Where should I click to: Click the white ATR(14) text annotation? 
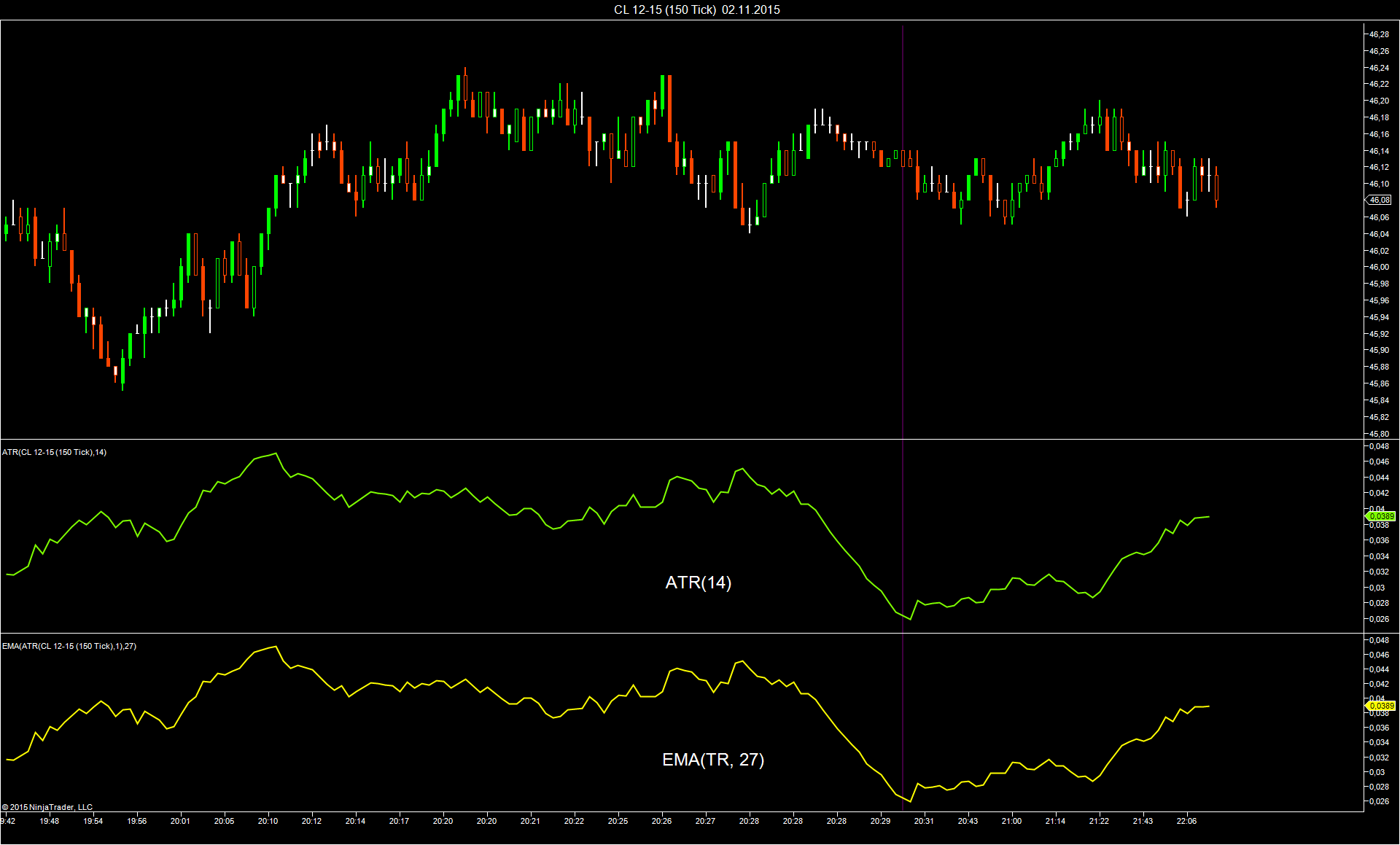pos(698,583)
